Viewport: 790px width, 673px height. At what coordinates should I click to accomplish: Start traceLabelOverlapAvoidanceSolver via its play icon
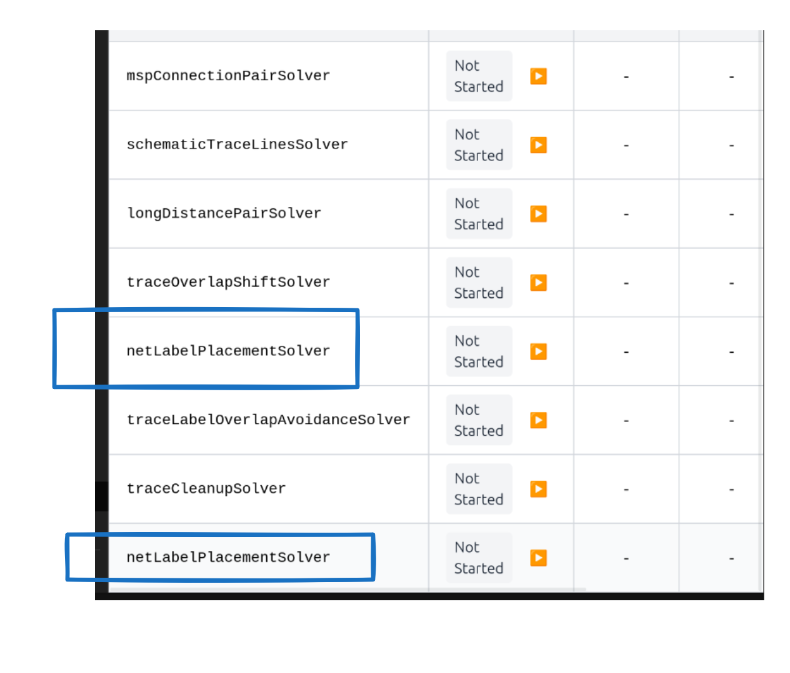(538, 420)
